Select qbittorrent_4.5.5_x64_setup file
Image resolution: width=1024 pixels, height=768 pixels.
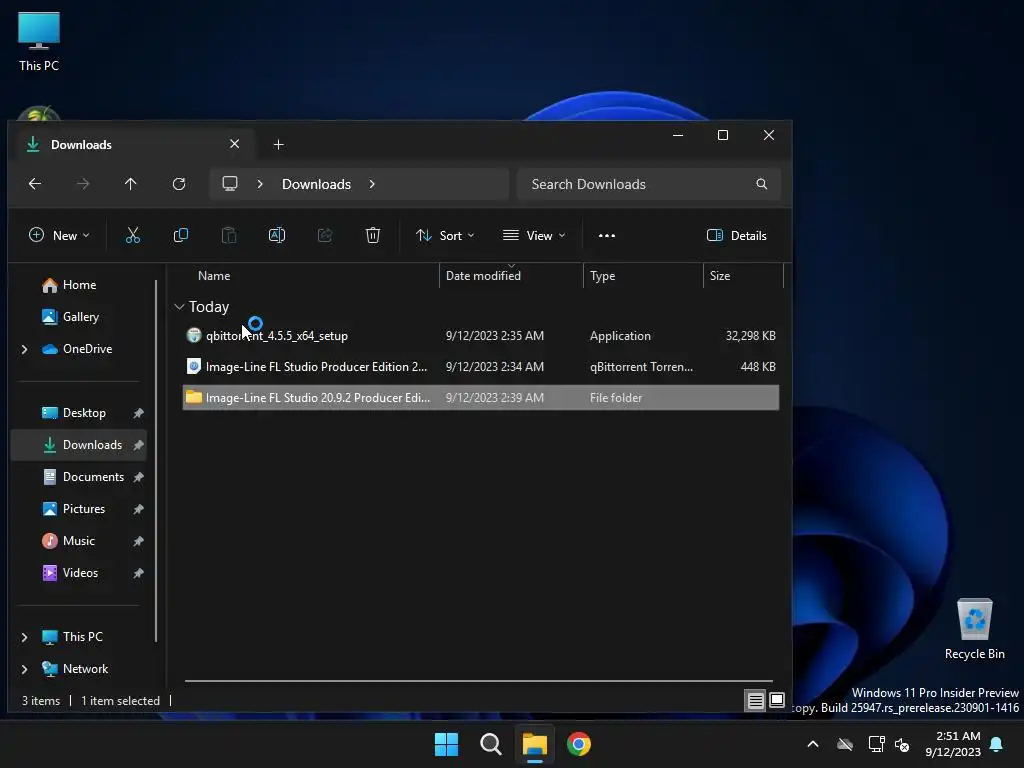click(481, 336)
